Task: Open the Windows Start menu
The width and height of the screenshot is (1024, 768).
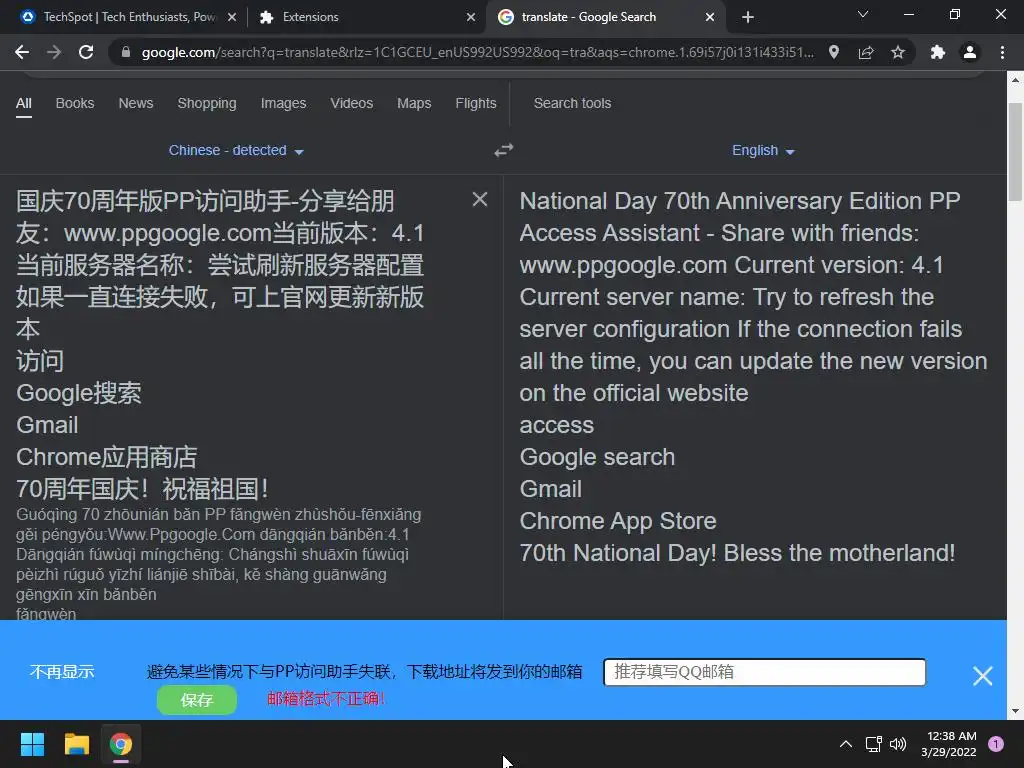Action: click(32, 744)
